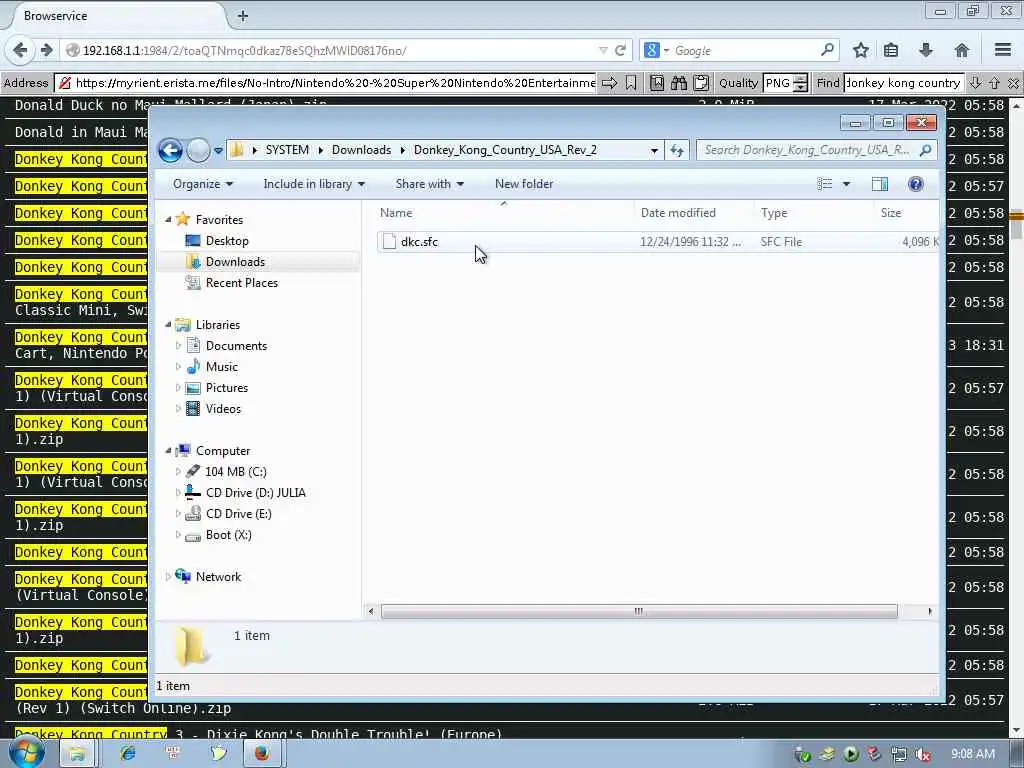Close the Browservice find bar
The image size is (1024, 768).
[x=1013, y=83]
